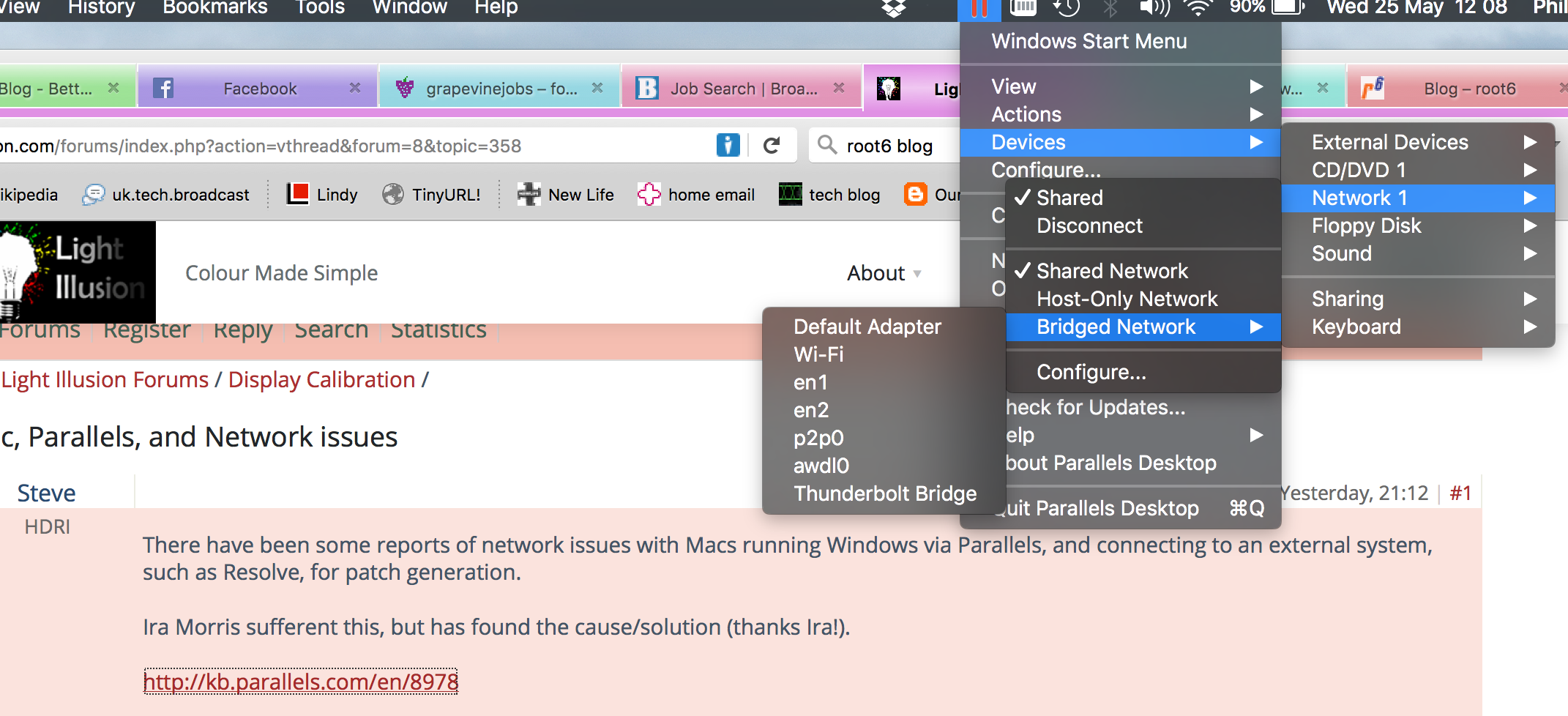Open the tech blog bookmark
The image size is (1568, 716).
(x=829, y=195)
